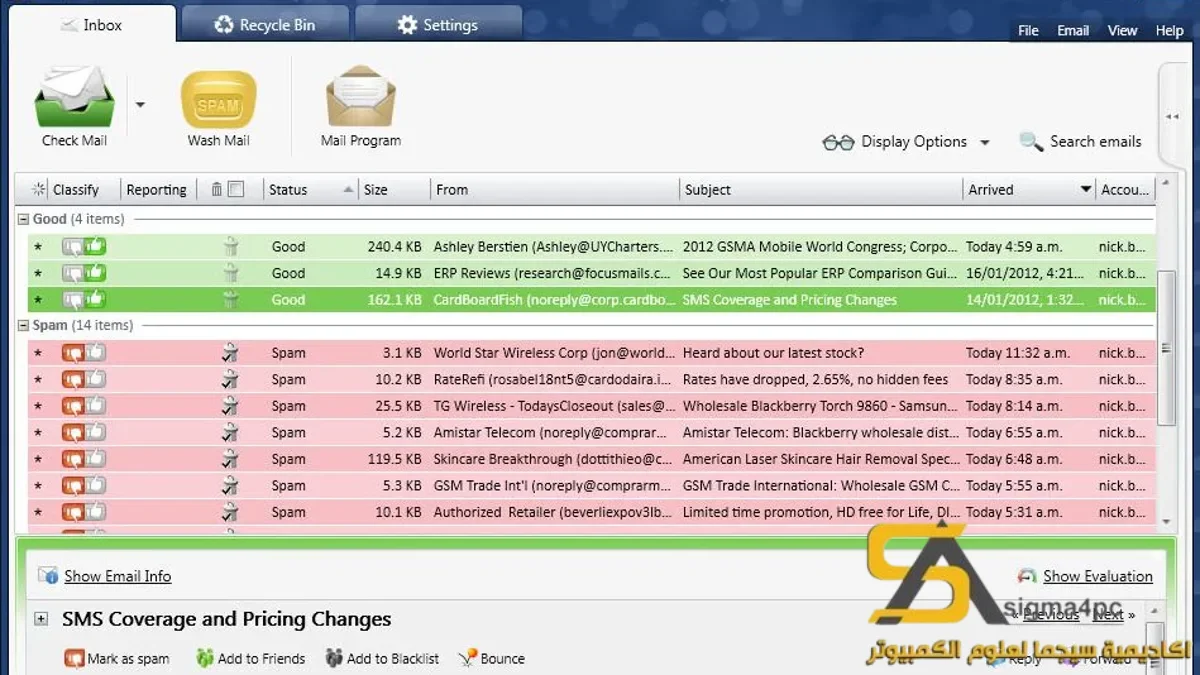The image size is (1200, 675).
Task: Click the Reporting column header
Action: click(156, 189)
